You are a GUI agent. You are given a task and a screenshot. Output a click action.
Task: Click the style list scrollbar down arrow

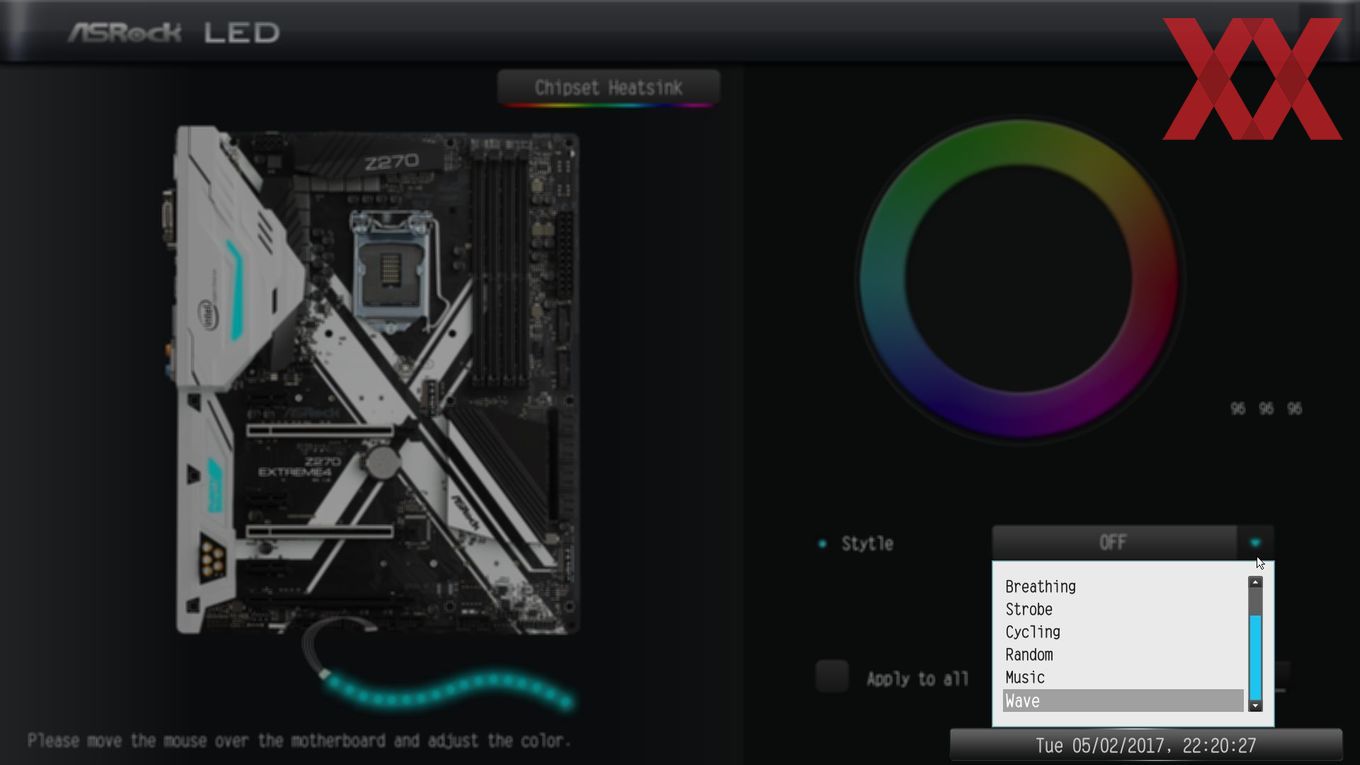tap(1255, 706)
